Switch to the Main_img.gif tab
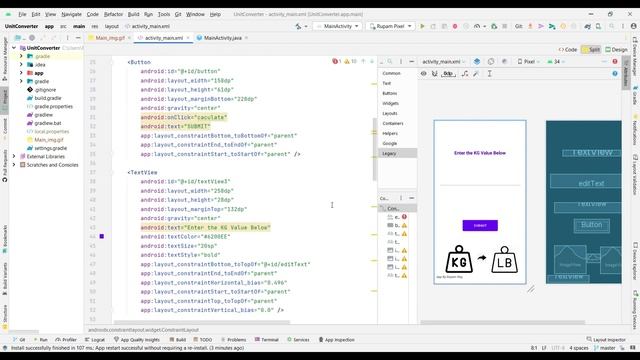640x360 pixels. [x=110, y=38]
